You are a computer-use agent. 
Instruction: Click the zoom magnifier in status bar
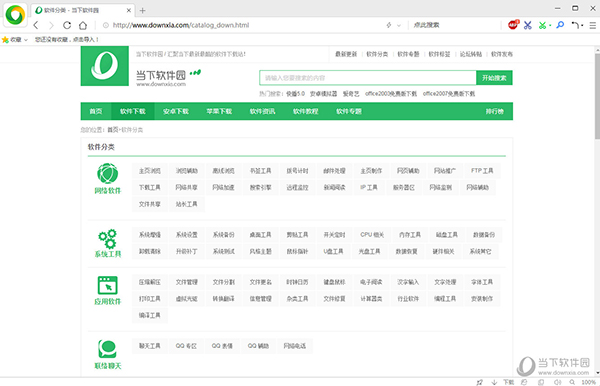pyautogui.click(x=572, y=382)
